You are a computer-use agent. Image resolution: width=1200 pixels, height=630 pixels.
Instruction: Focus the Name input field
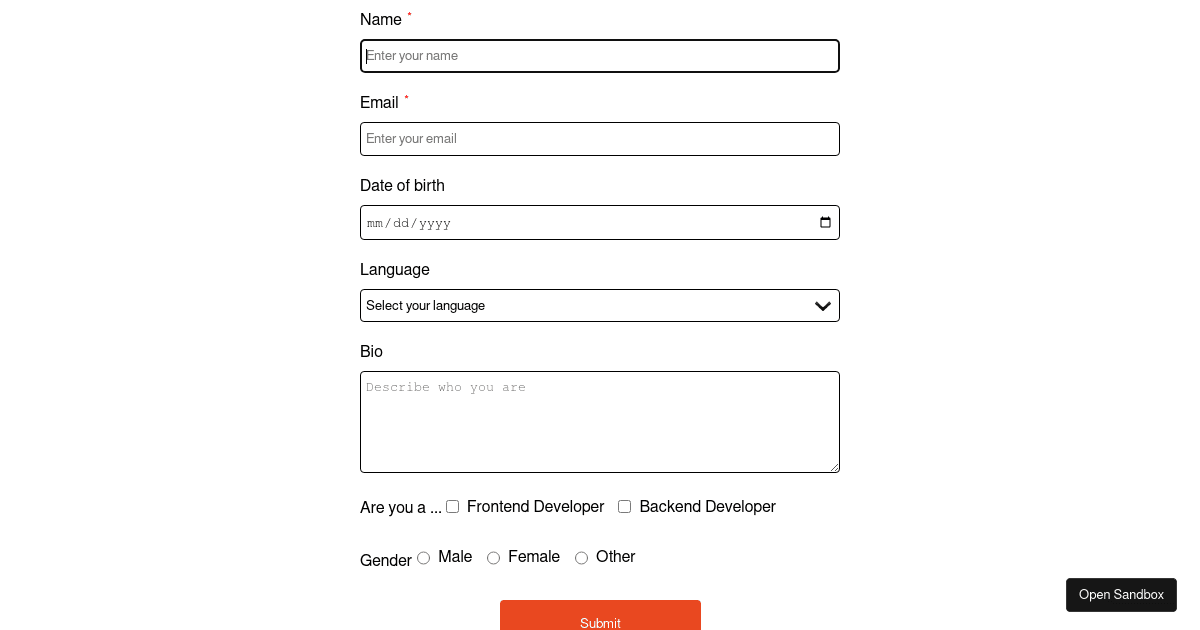(600, 56)
